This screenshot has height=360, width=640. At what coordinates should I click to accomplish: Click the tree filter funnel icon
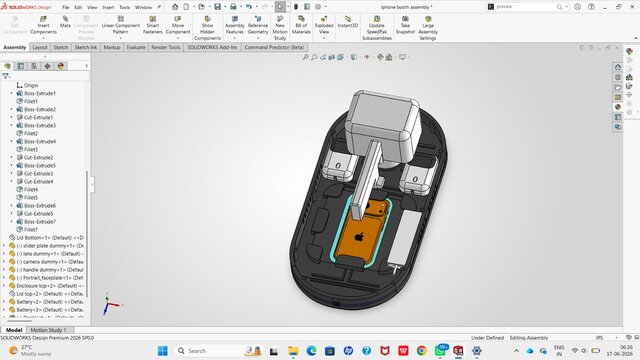point(5,76)
